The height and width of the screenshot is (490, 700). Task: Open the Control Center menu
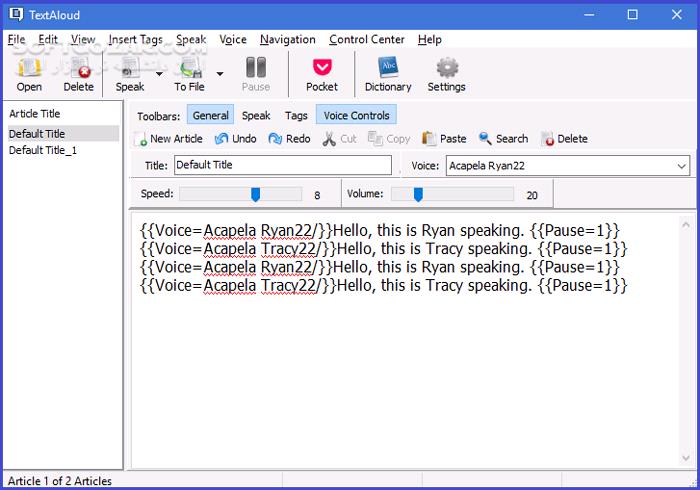367,40
